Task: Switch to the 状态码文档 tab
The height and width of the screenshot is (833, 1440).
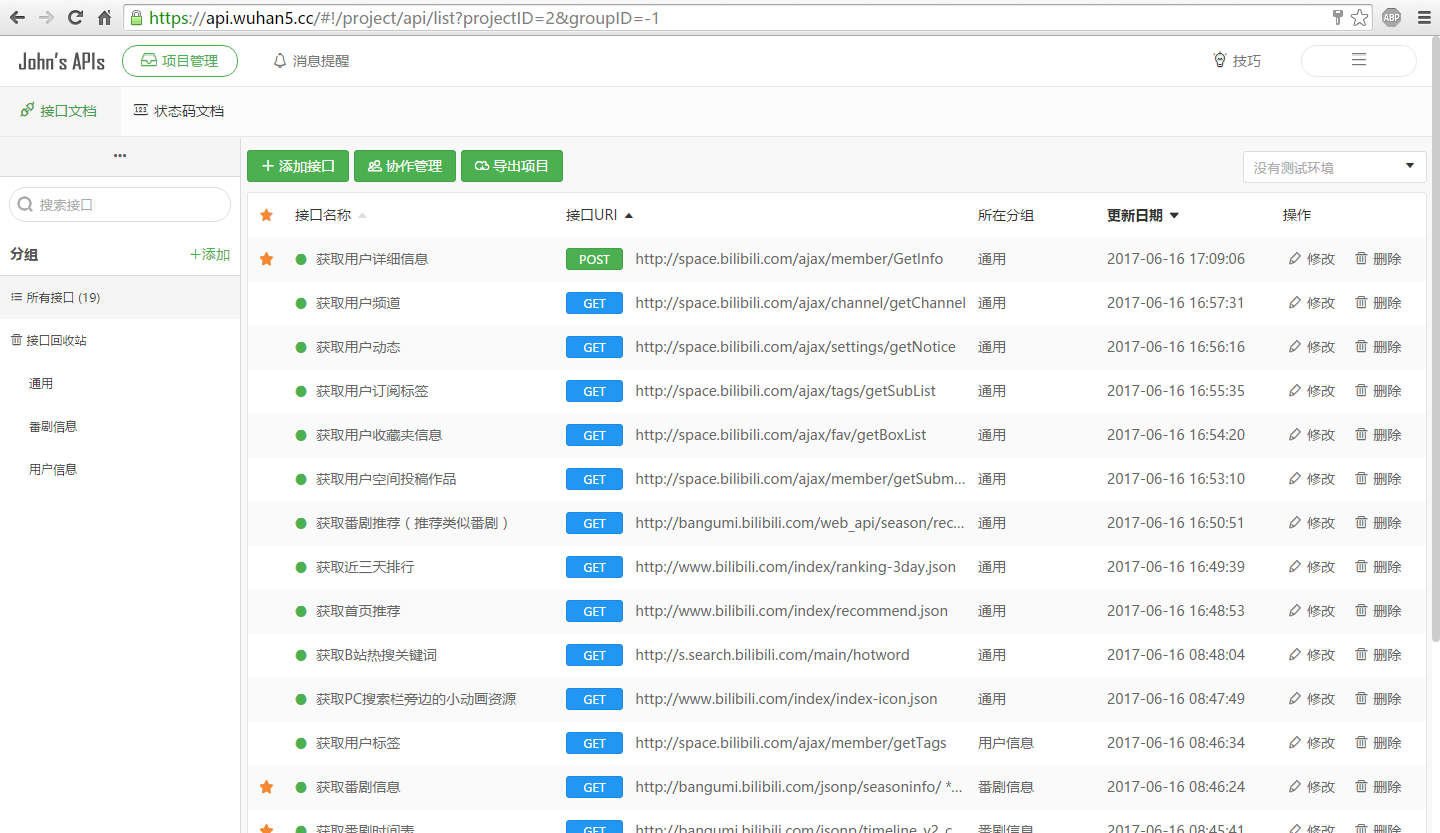Action: pyautogui.click(x=178, y=111)
